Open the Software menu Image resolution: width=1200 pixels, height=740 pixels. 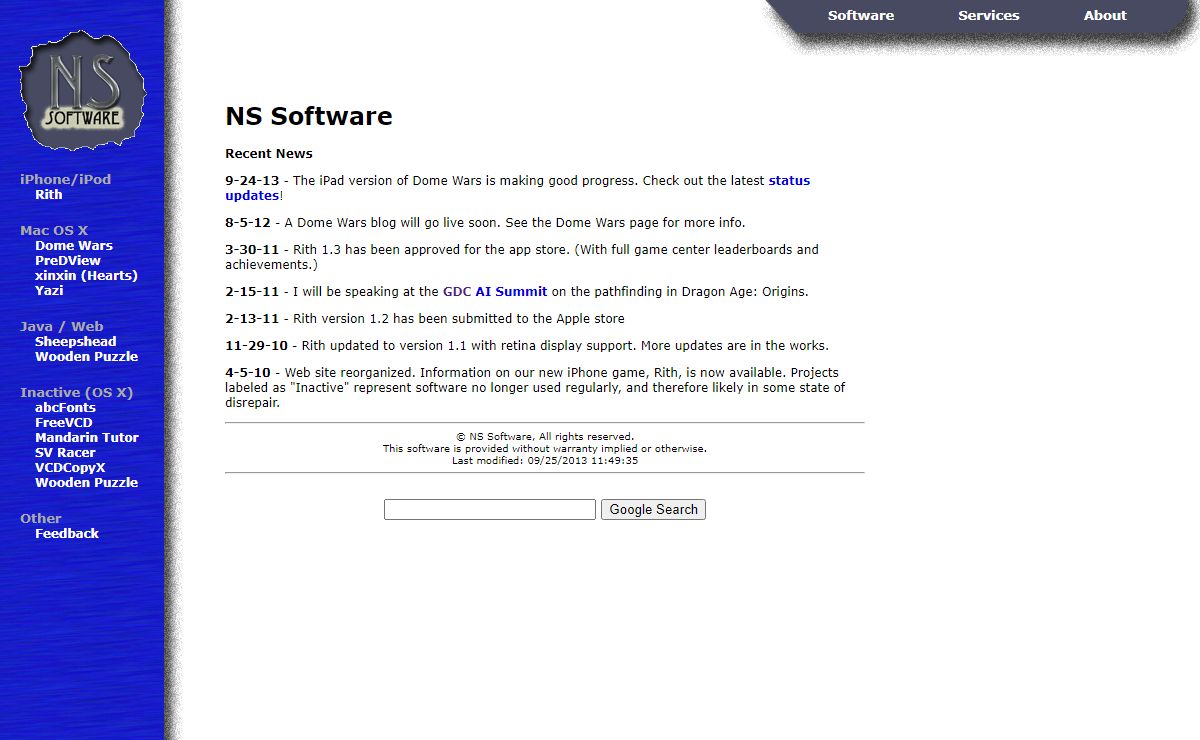tap(860, 15)
